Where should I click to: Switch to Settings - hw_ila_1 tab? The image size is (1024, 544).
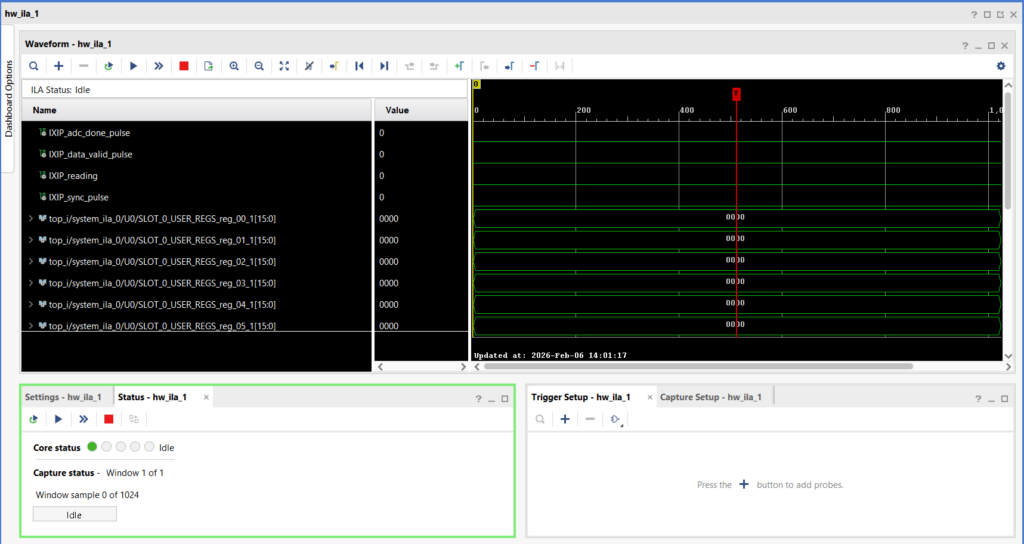63,397
